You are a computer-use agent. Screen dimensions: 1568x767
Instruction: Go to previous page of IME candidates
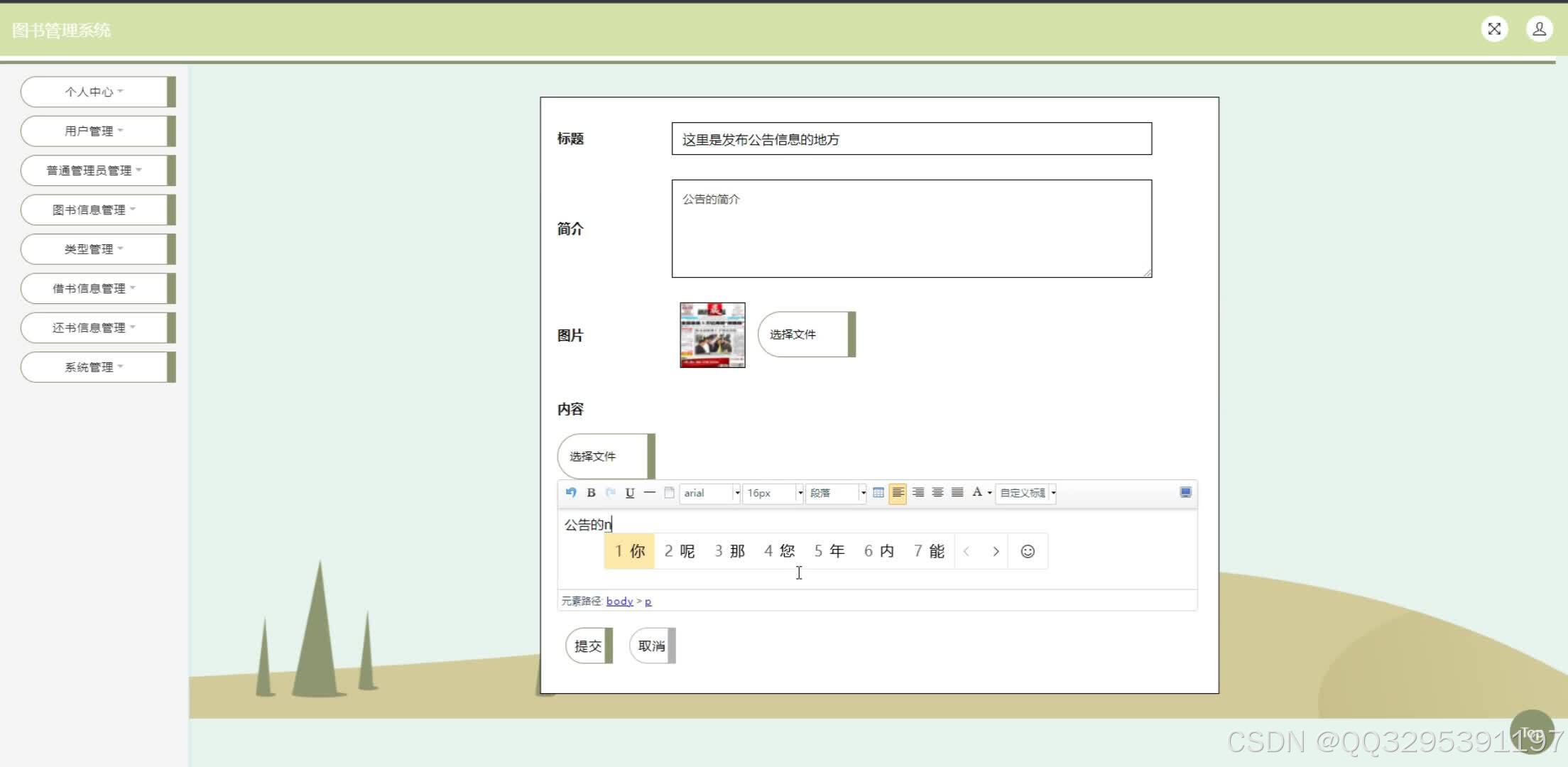[966, 551]
